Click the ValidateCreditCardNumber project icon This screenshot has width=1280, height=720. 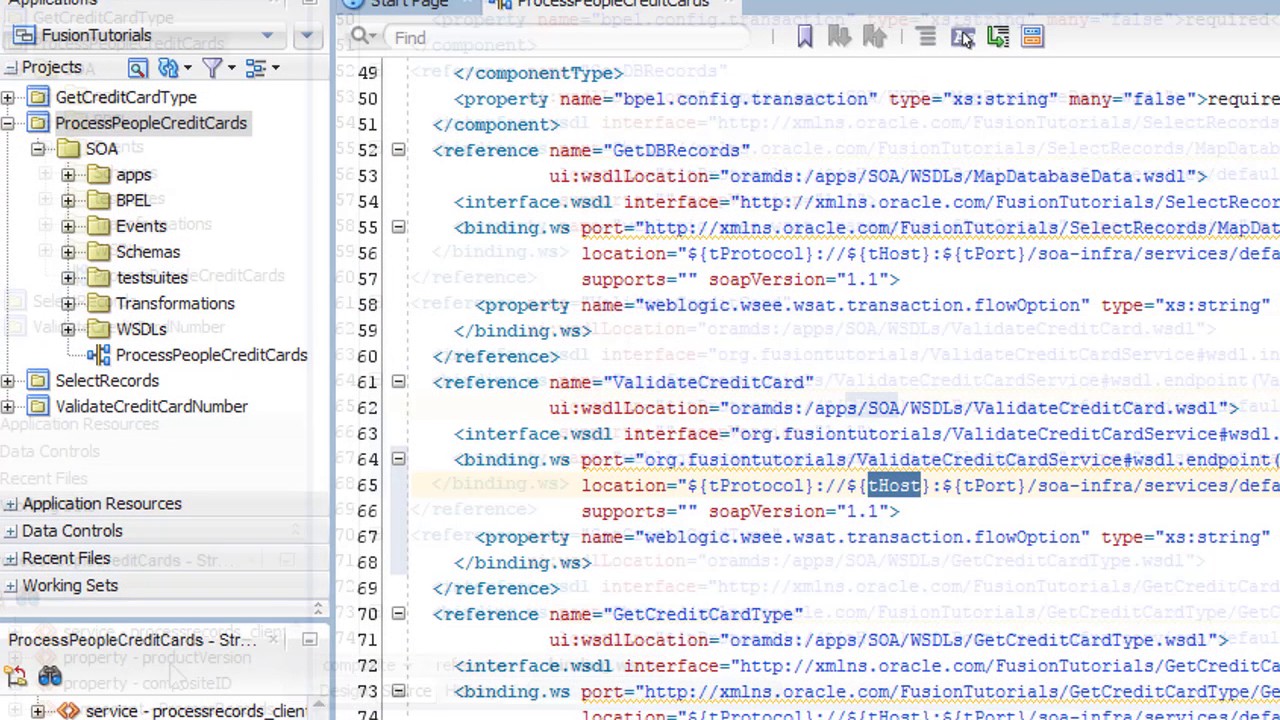[x=38, y=407]
